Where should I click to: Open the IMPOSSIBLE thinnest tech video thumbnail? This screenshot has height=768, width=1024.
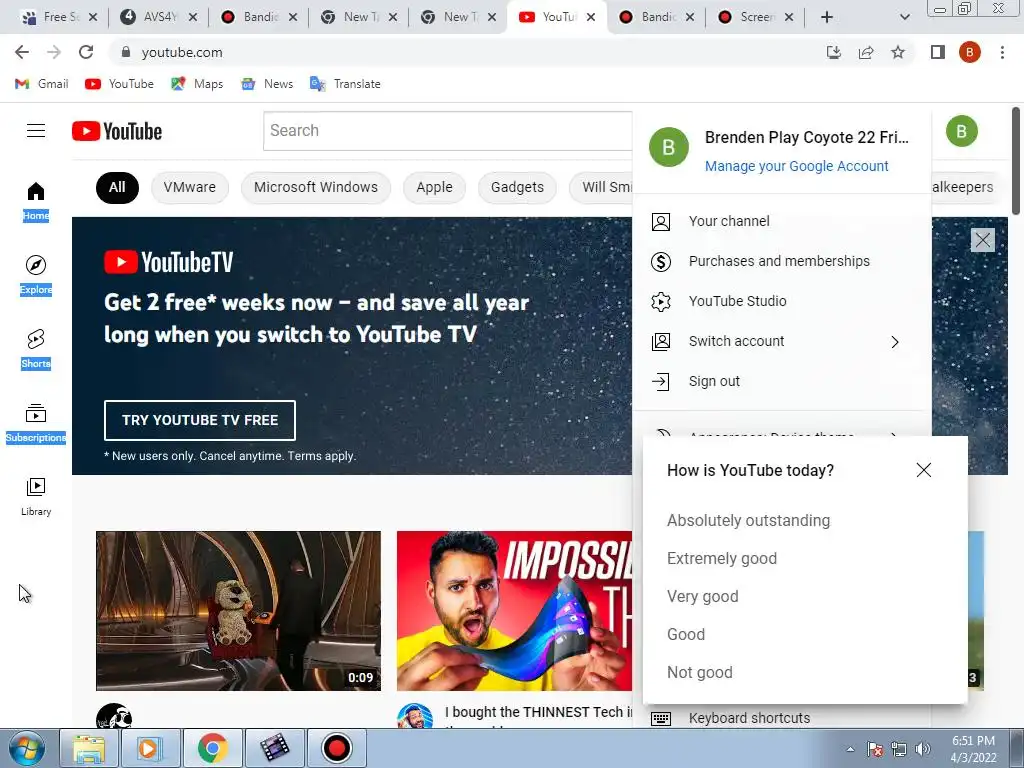click(x=515, y=611)
